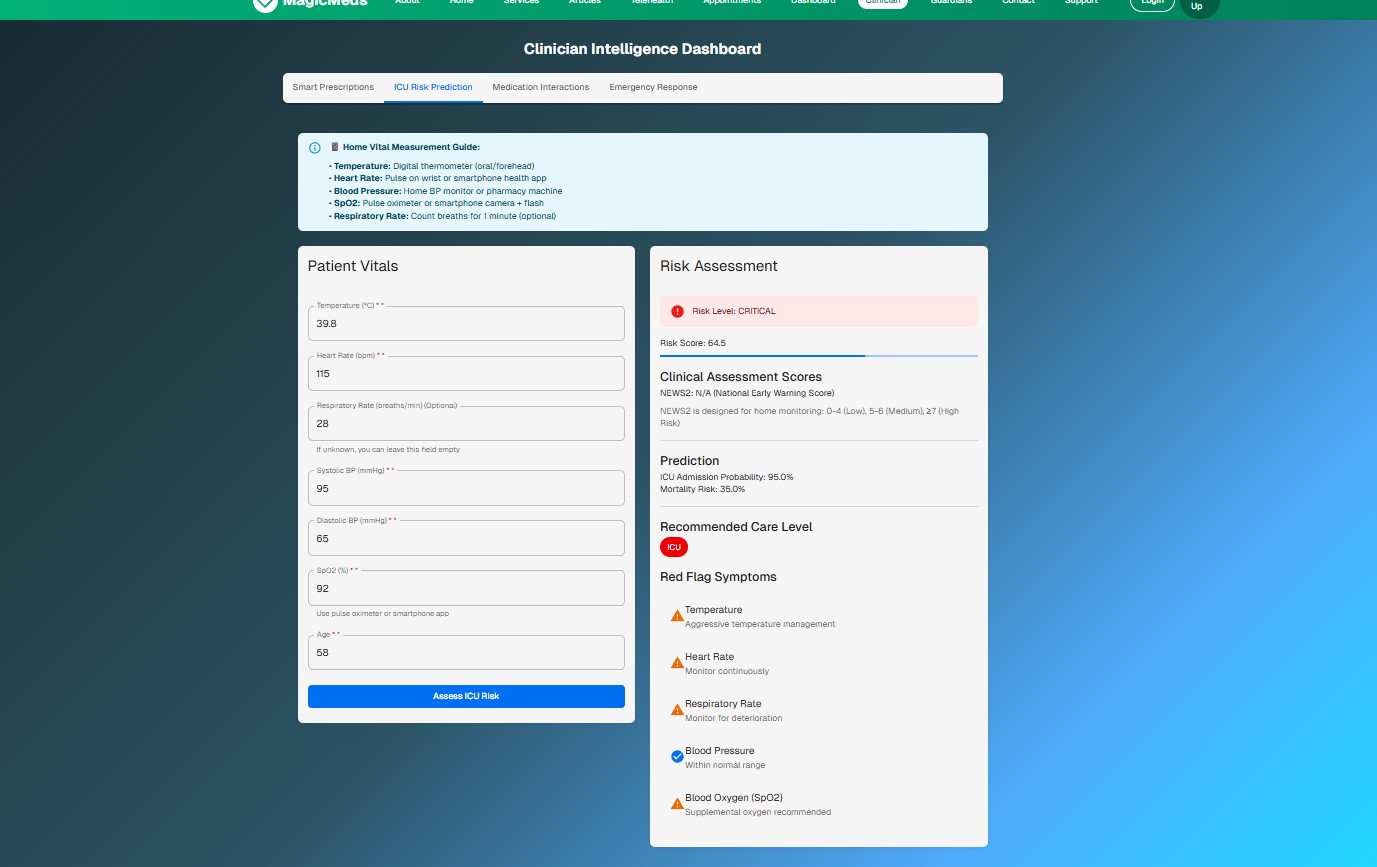Click the Risk Level: CRITICAL alert banner
Viewport: 1377px width, 867px height.
pos(819,311)
